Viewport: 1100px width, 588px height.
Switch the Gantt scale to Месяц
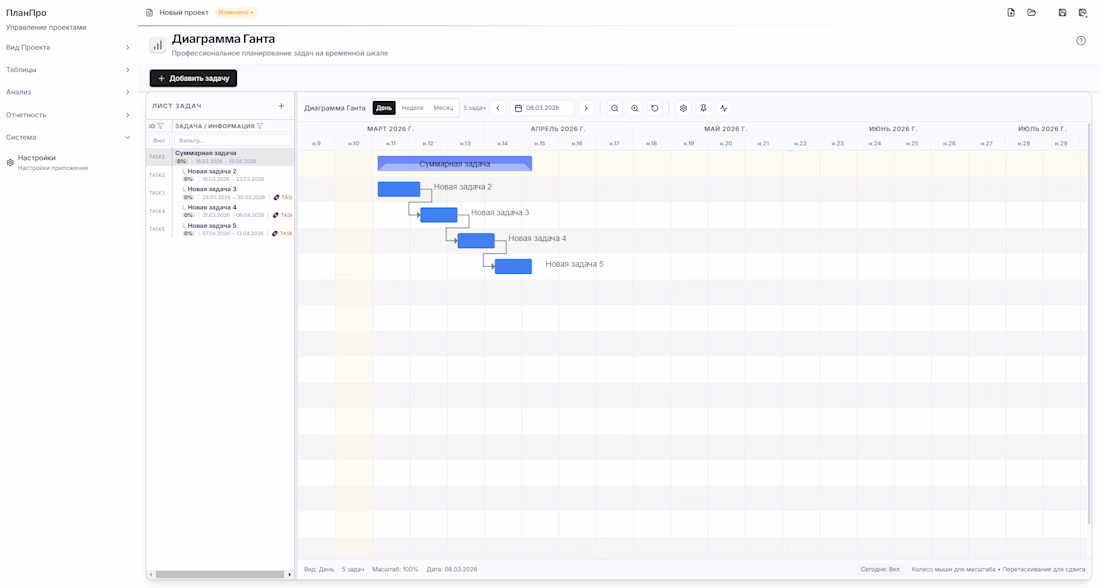443,108
